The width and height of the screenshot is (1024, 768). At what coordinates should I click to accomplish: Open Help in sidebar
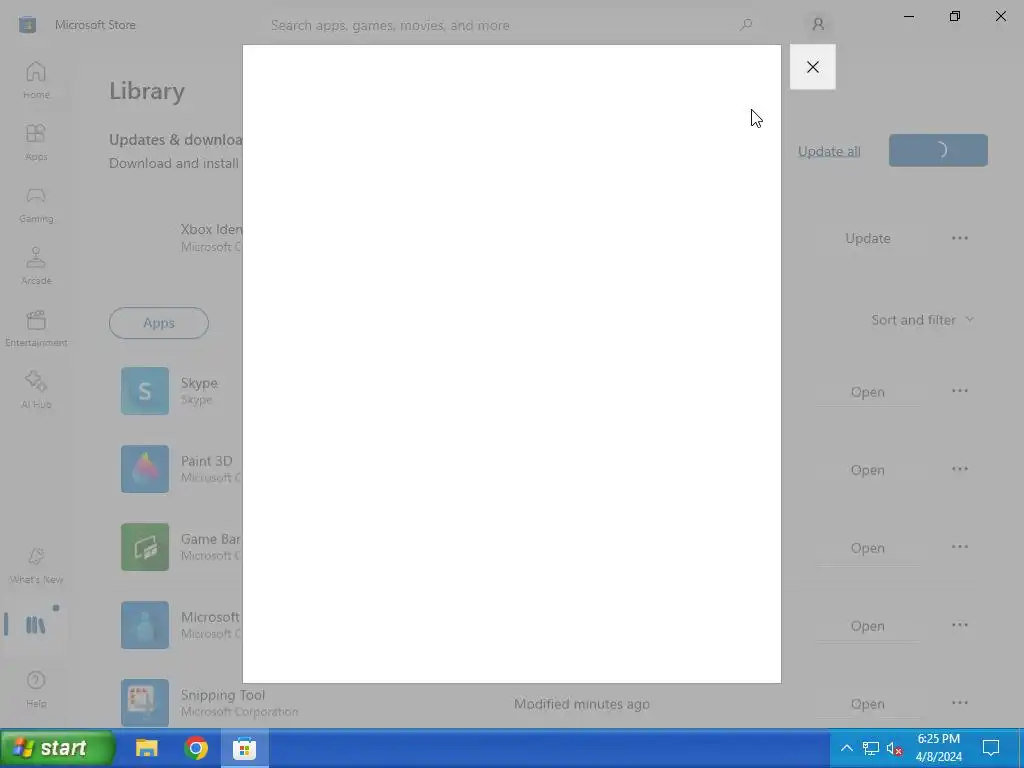36,690
